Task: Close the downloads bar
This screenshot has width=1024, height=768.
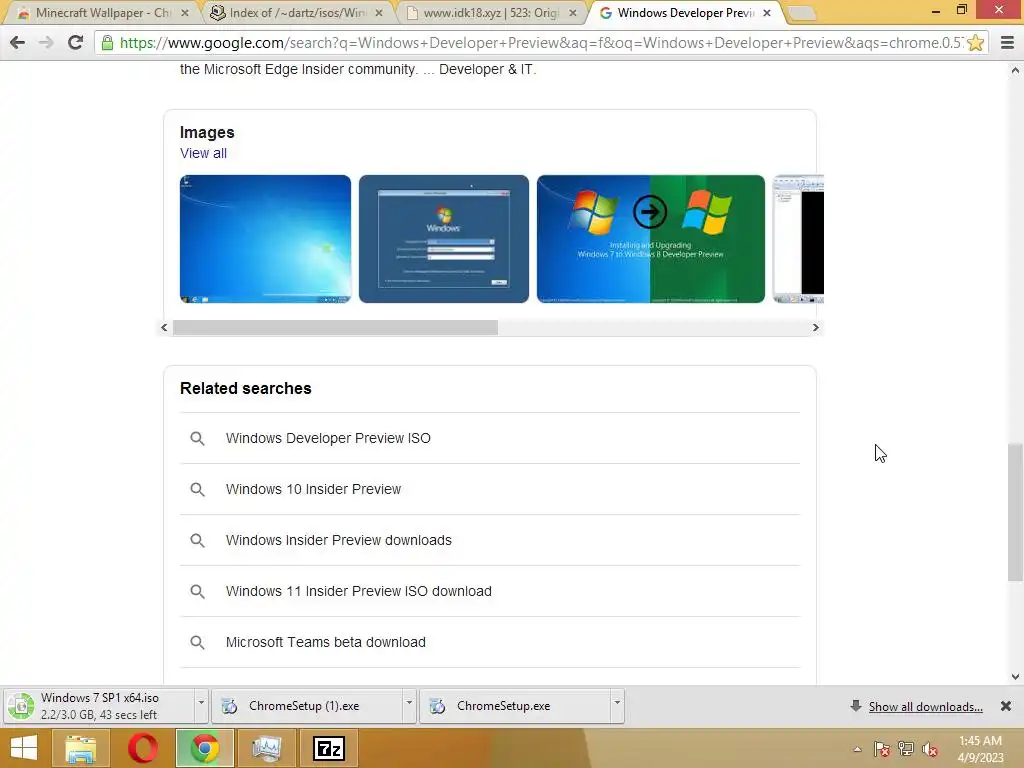Action: pos(1006,706)
